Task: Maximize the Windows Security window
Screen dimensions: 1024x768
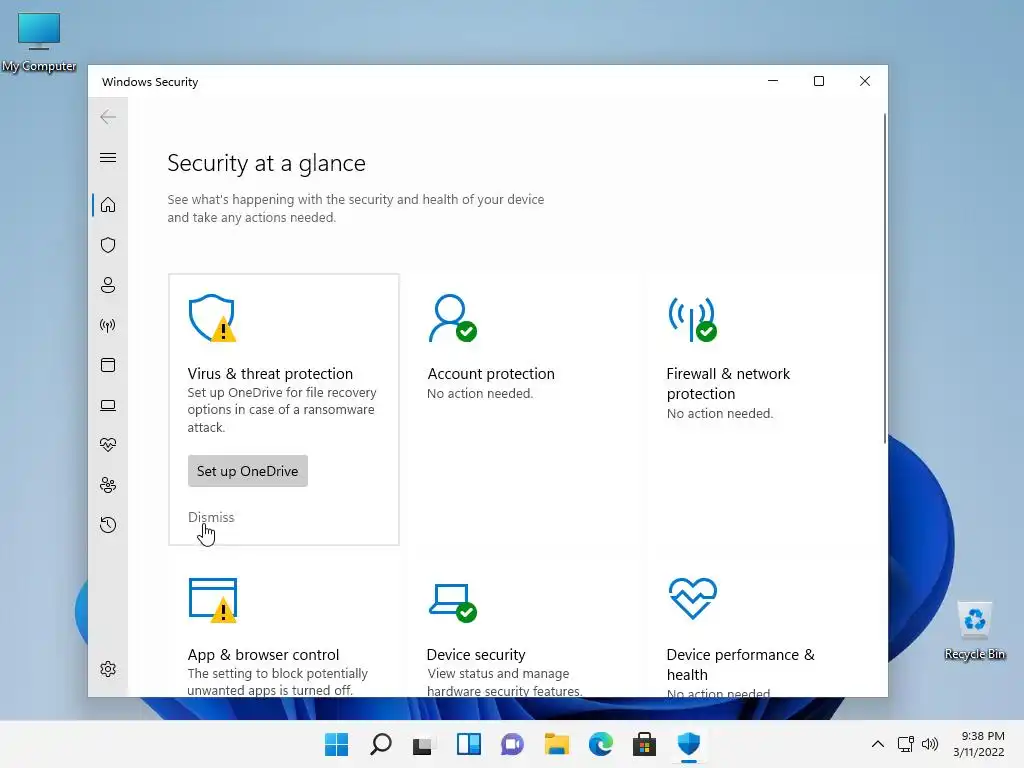Action: coord(819,81)
